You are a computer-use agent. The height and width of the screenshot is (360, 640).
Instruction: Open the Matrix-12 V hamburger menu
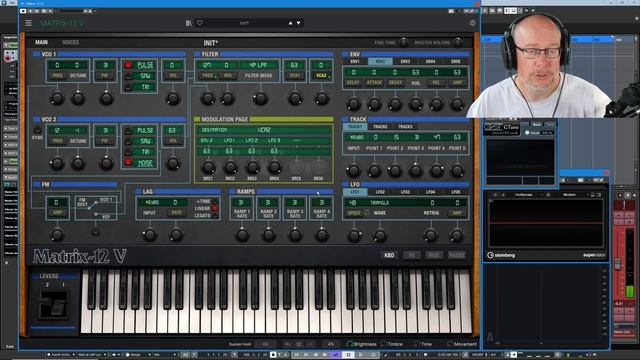point(29,23)
